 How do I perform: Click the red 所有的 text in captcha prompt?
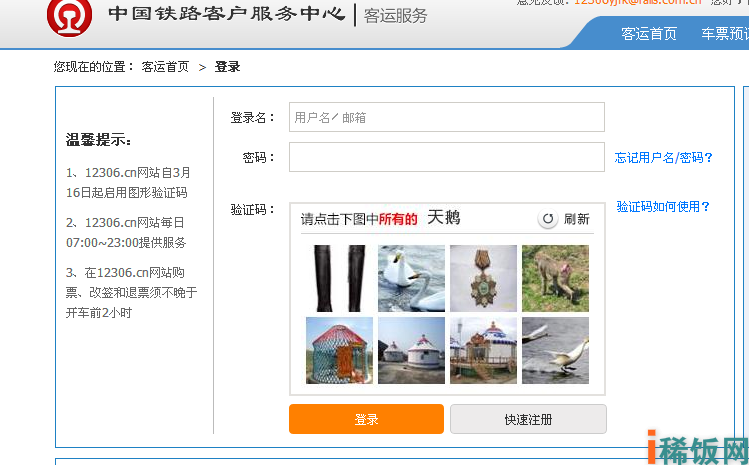[398, 219]
